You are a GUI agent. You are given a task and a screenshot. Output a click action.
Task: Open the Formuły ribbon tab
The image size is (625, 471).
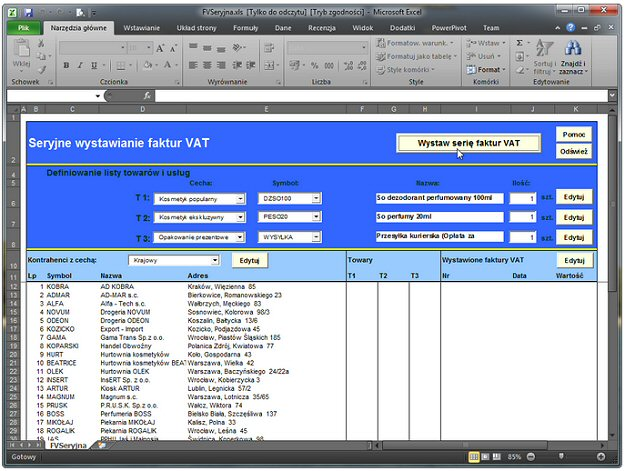245,29
